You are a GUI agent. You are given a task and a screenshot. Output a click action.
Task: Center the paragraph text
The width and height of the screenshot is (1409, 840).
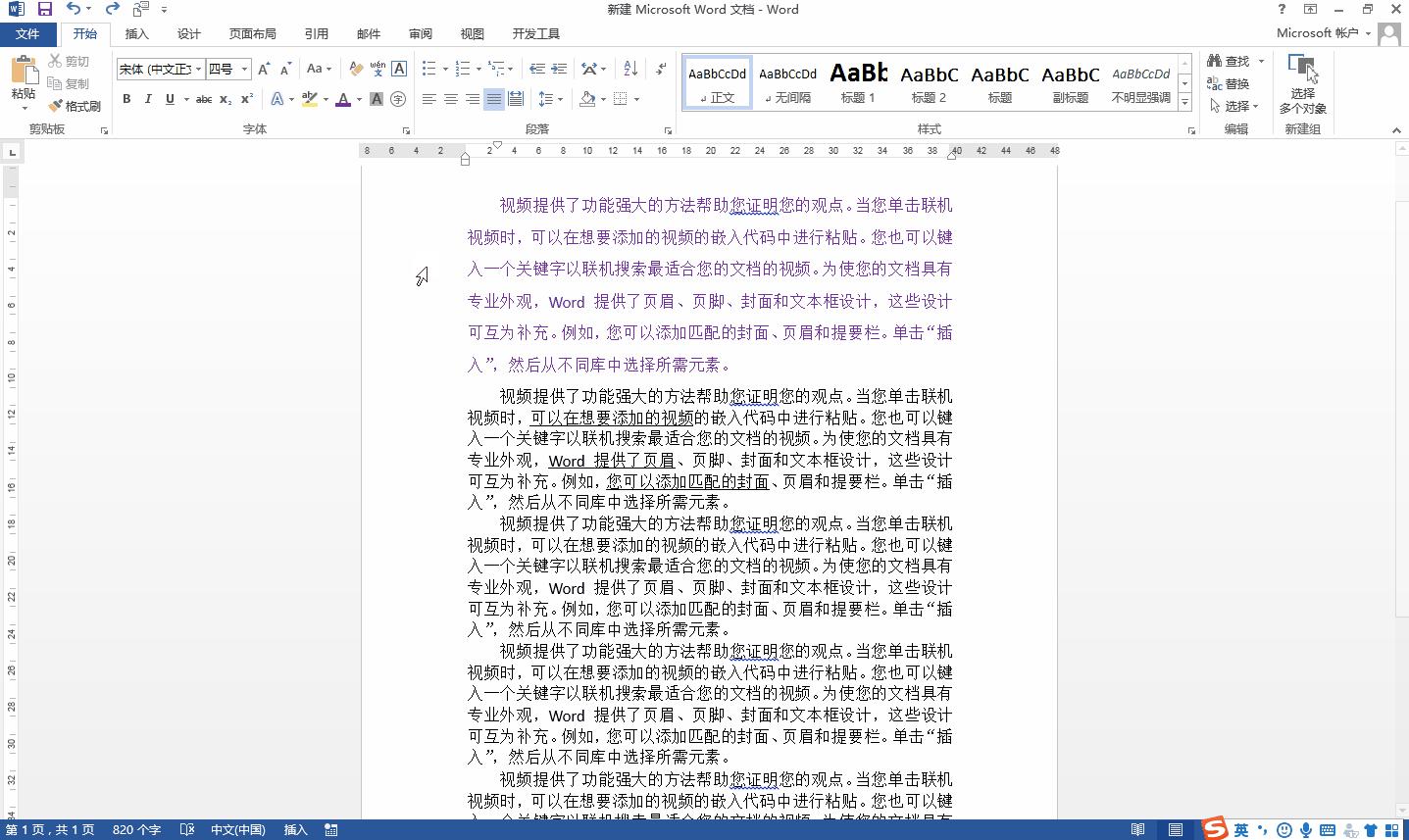[x=451, y=99]
